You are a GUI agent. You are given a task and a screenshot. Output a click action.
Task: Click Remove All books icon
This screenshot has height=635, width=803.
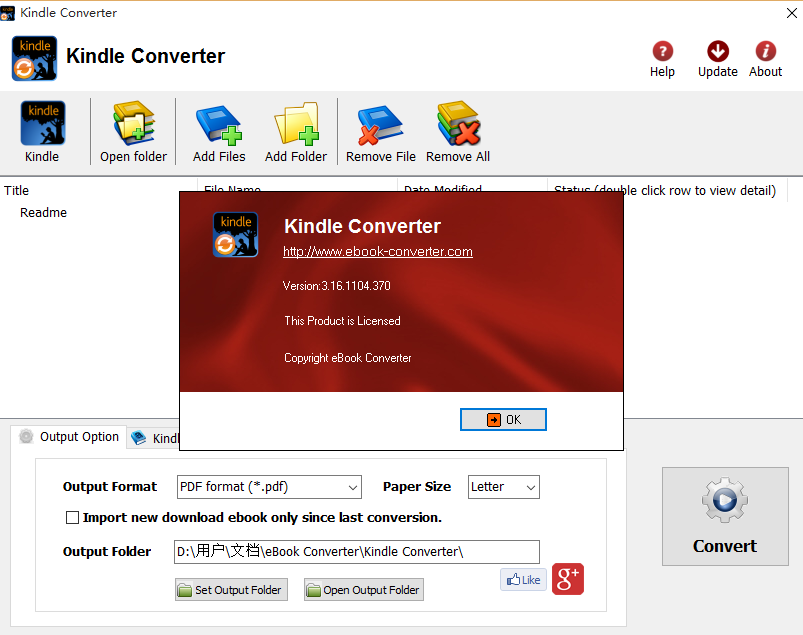coord(458,124)
